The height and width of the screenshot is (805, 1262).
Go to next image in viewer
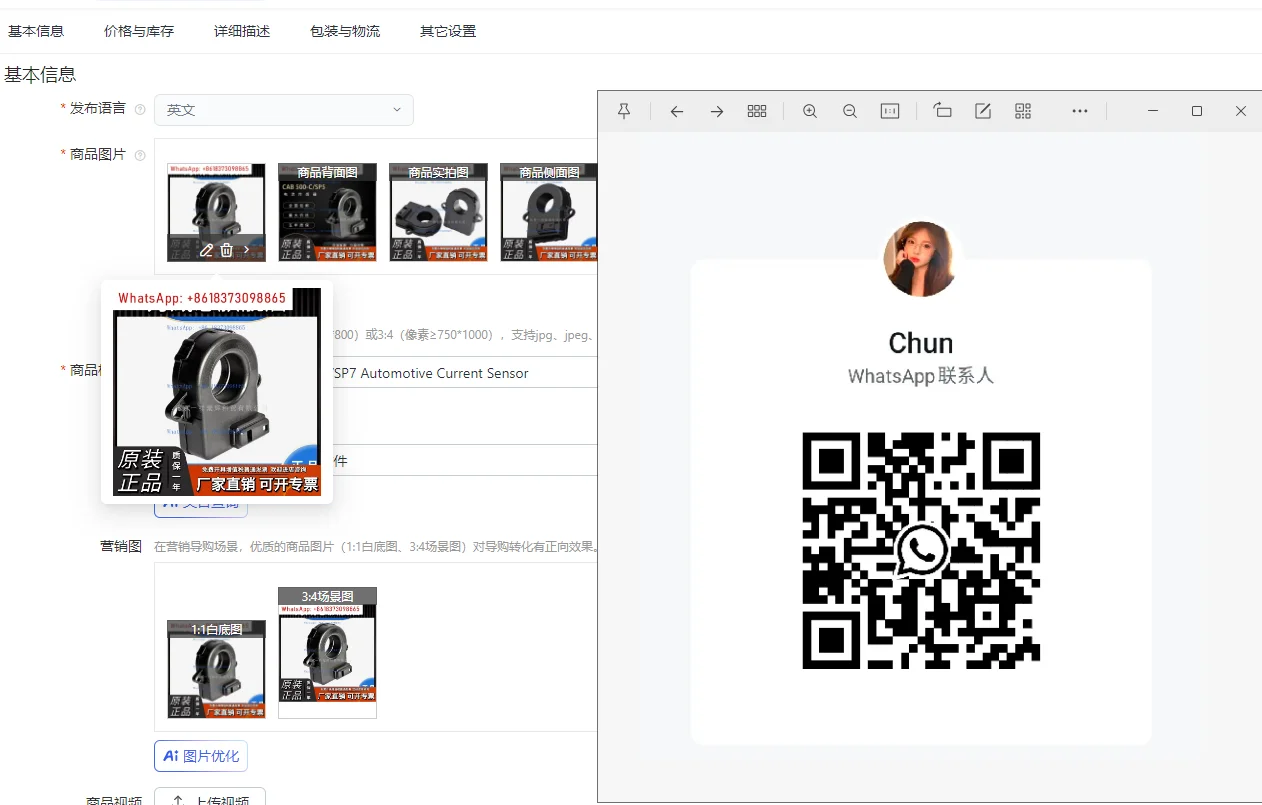point(717,111)
